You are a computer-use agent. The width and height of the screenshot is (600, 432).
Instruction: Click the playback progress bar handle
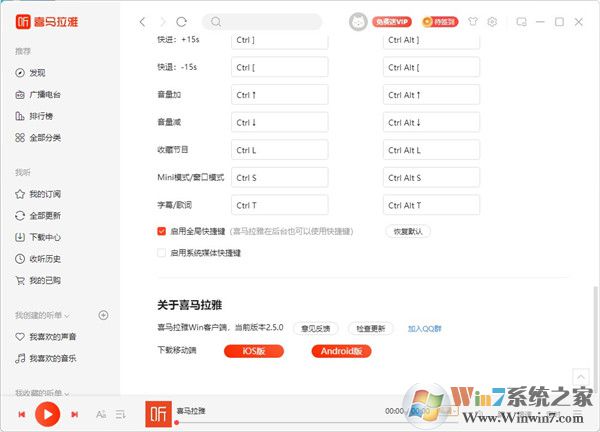pyautogui.click(x=176, y=423)
